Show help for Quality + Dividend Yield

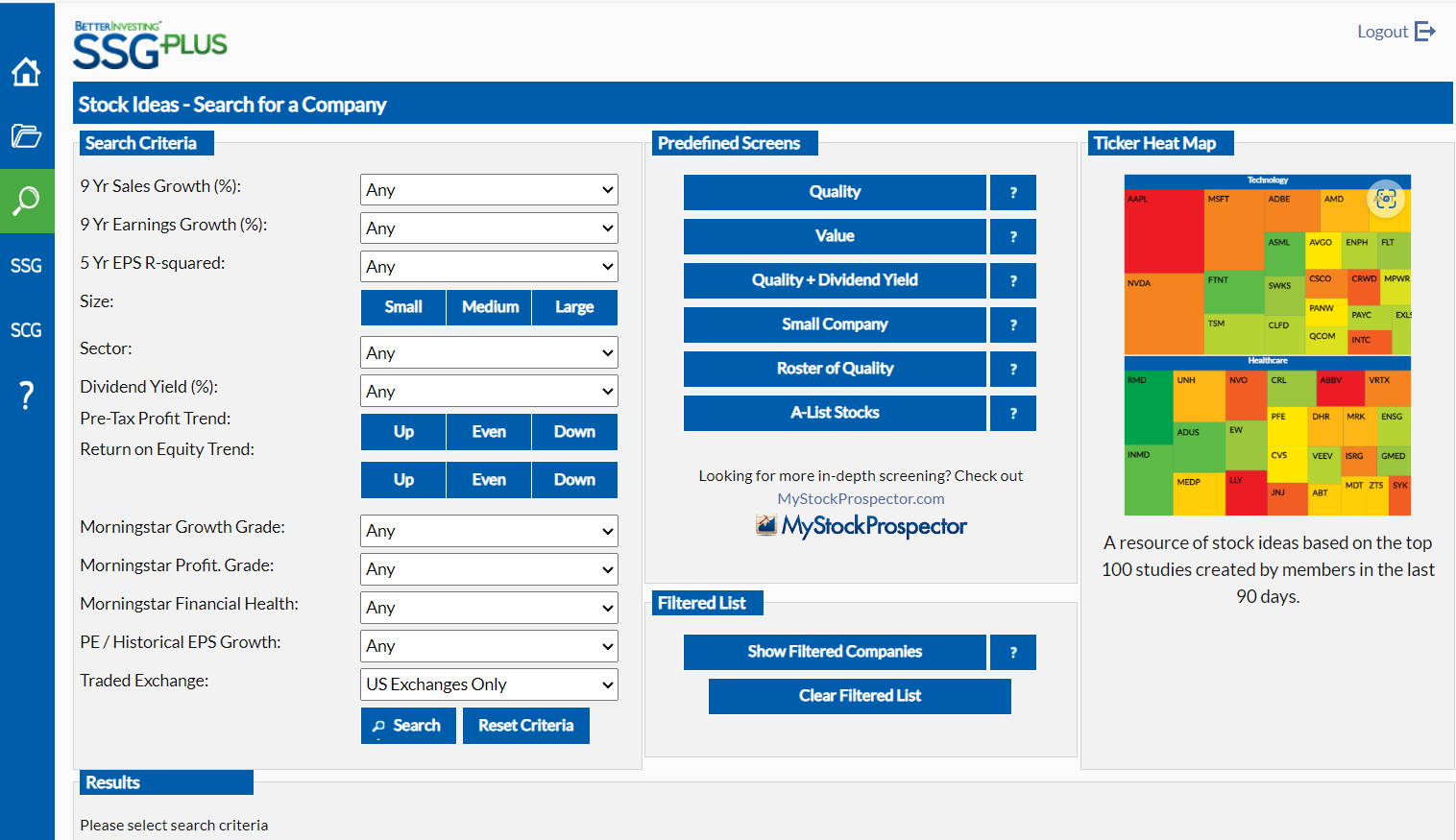(1013, 280)
